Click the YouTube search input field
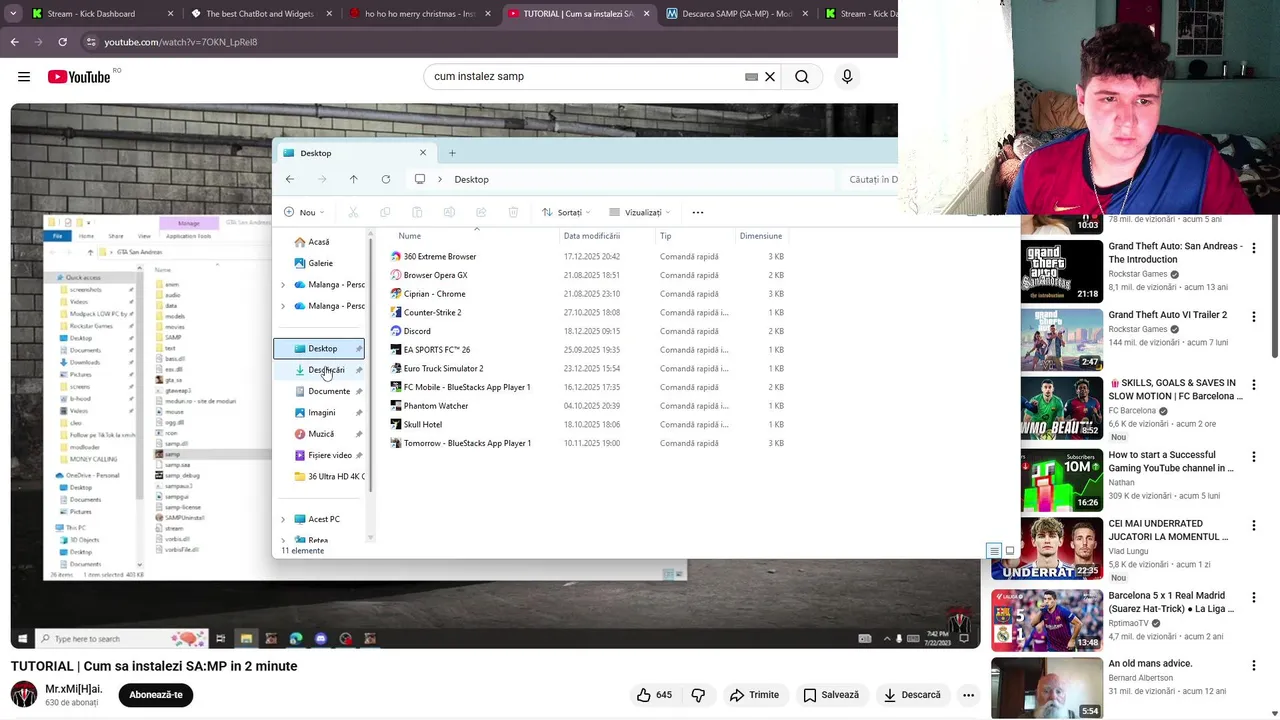 click(585, 76)
